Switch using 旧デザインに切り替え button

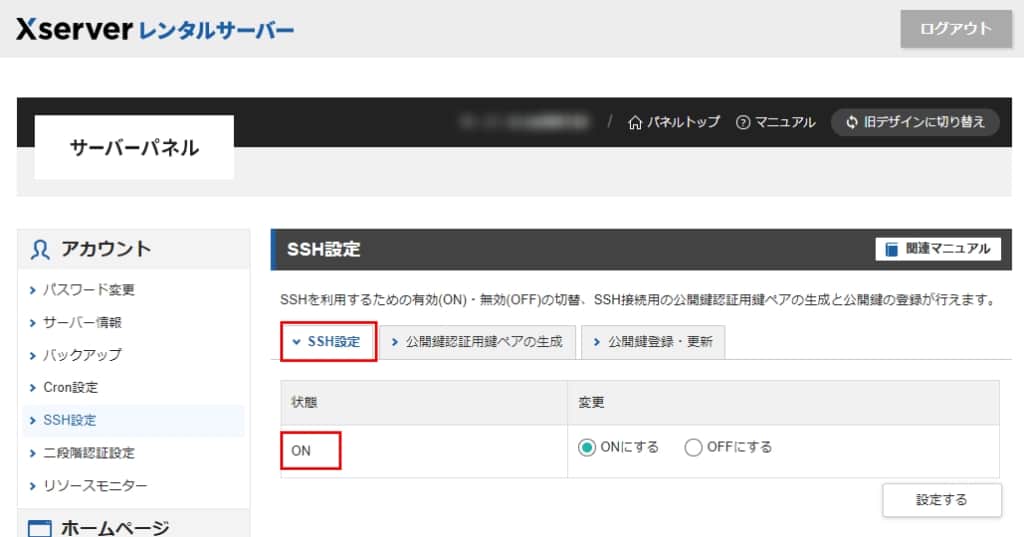(915, 122)
